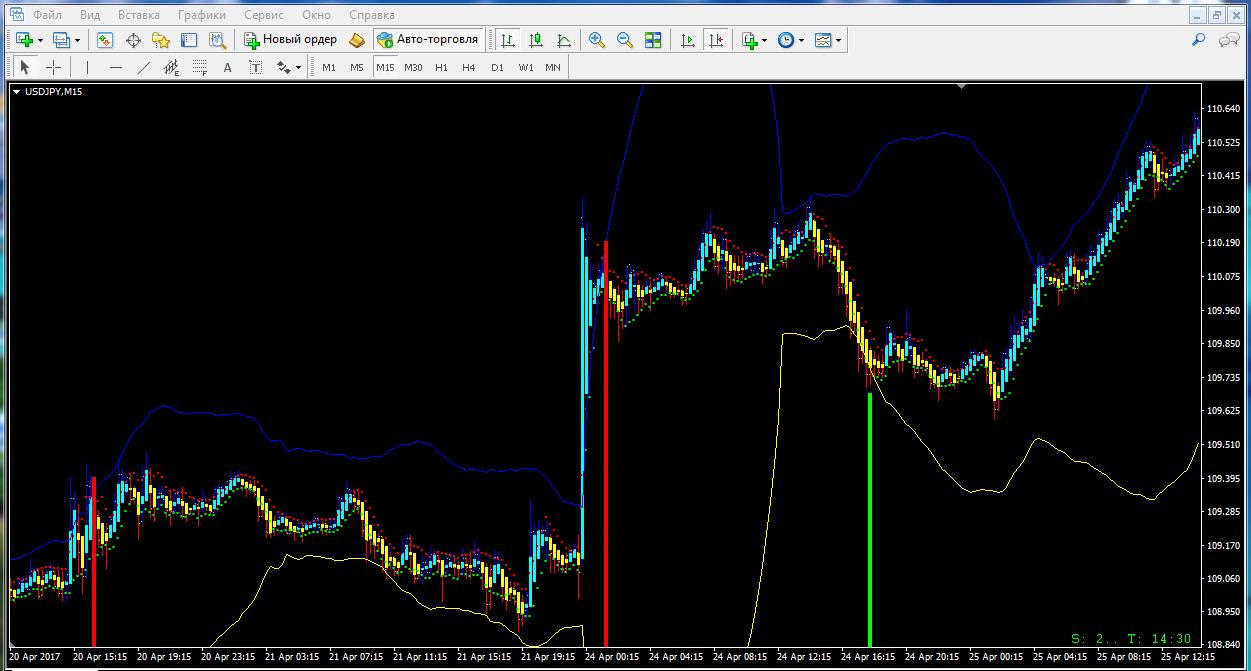This screenshot has height=671, width=1251.
Task: Switch chart to candlestick display mode
Action: [x=536, y=40]
